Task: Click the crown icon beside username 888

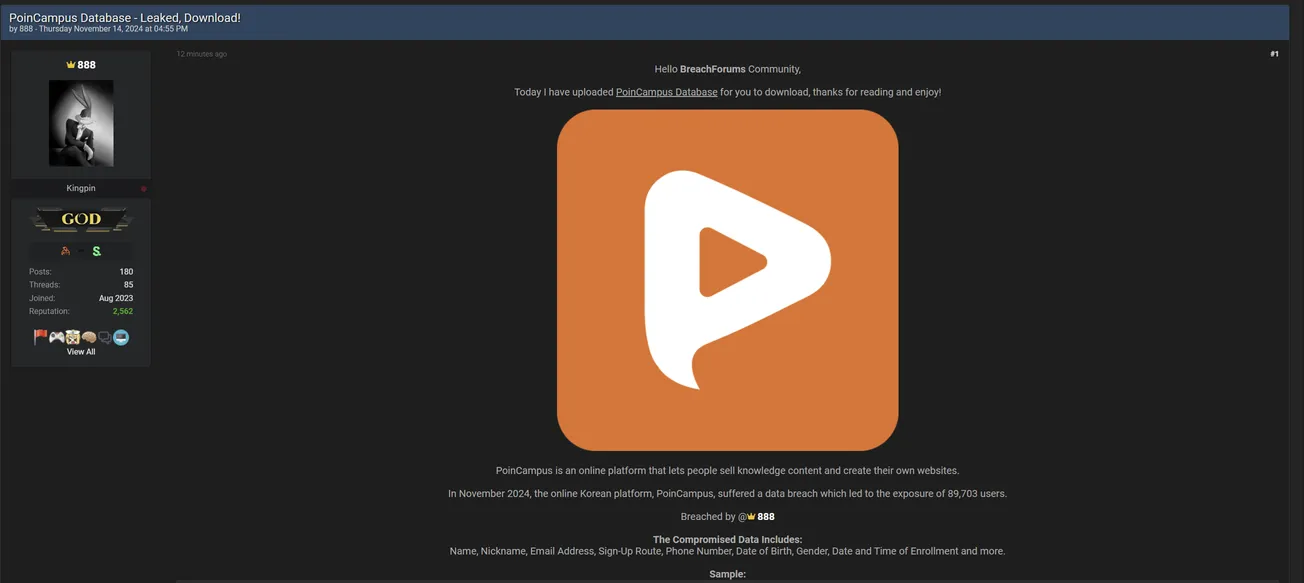Action: 70,64
